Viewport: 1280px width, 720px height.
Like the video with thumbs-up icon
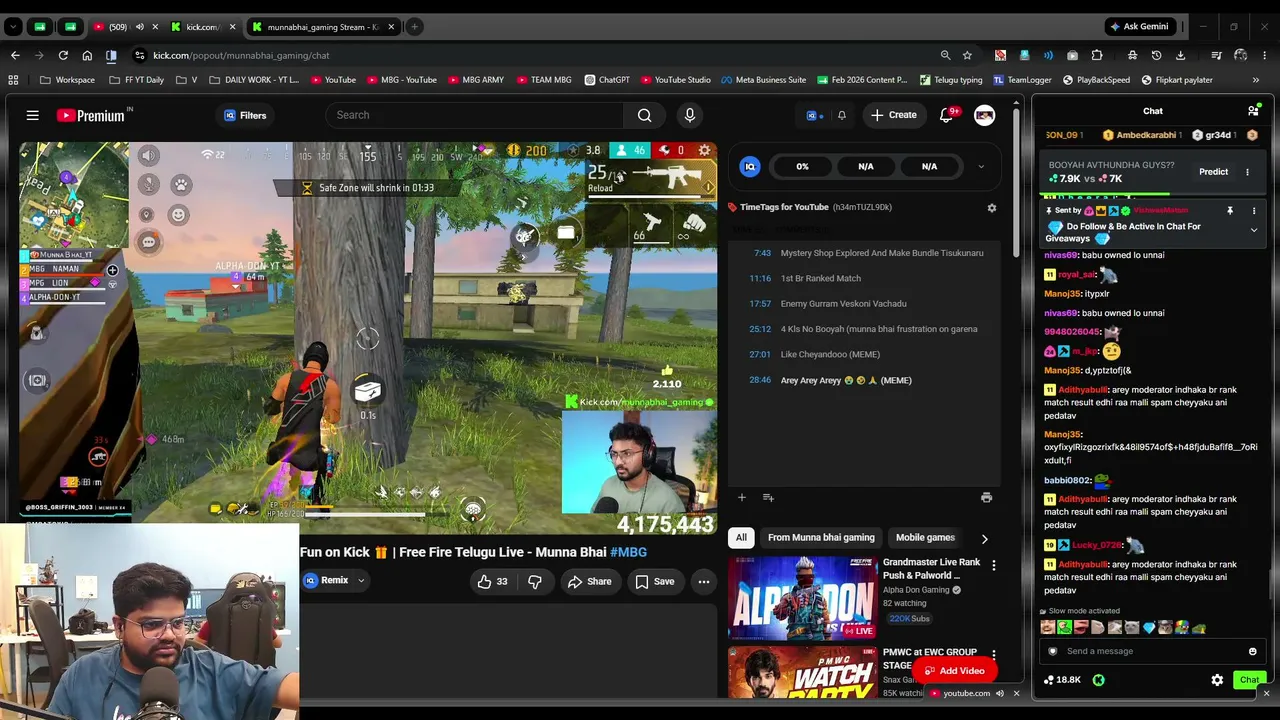coord(493,581)
